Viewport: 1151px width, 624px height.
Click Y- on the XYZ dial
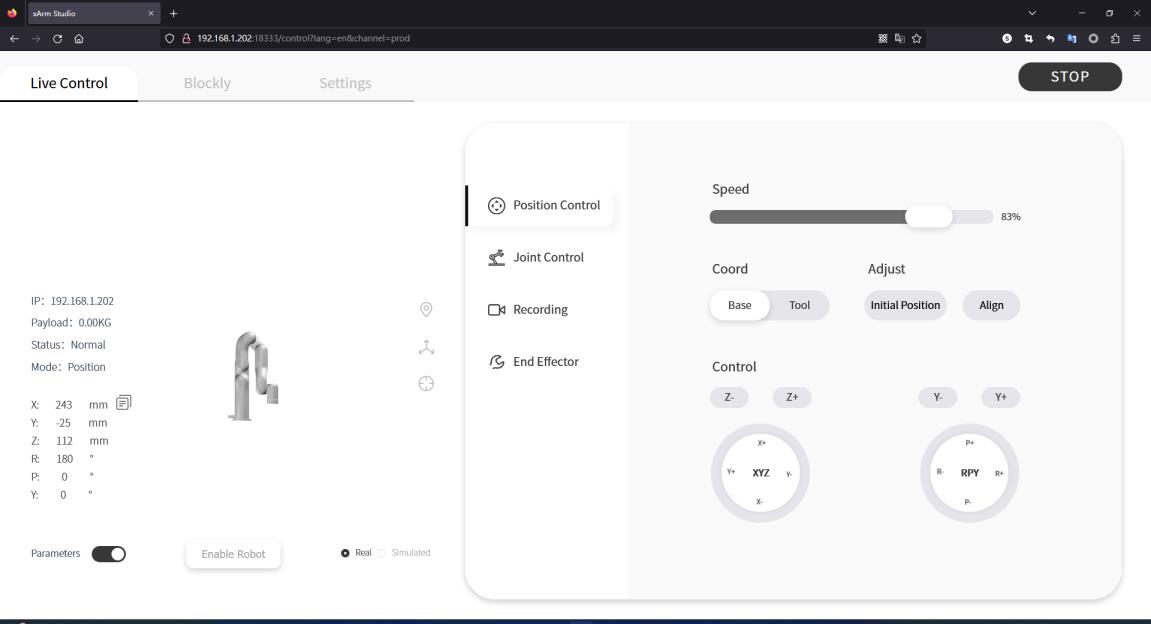click(x=789, y=474)
